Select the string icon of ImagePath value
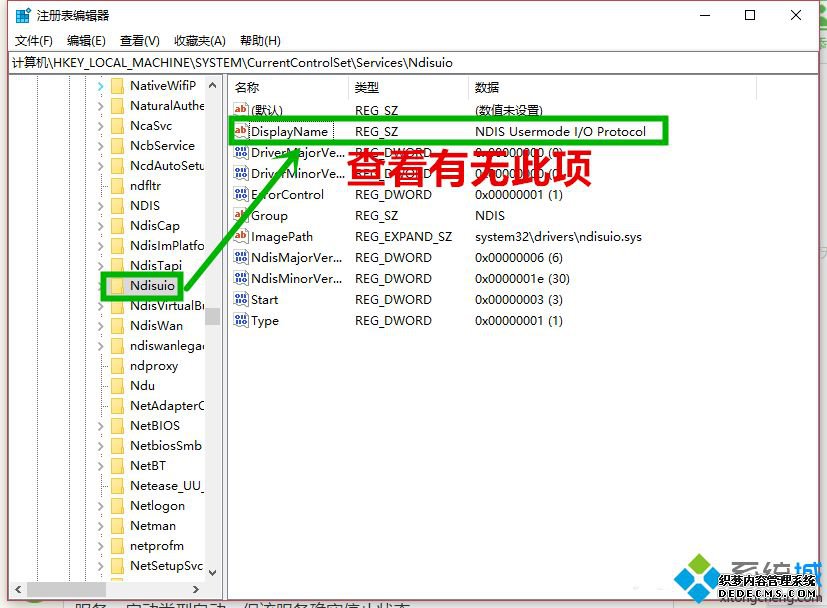This screenshot has width=827, height=608. click(x=241, y=236)
